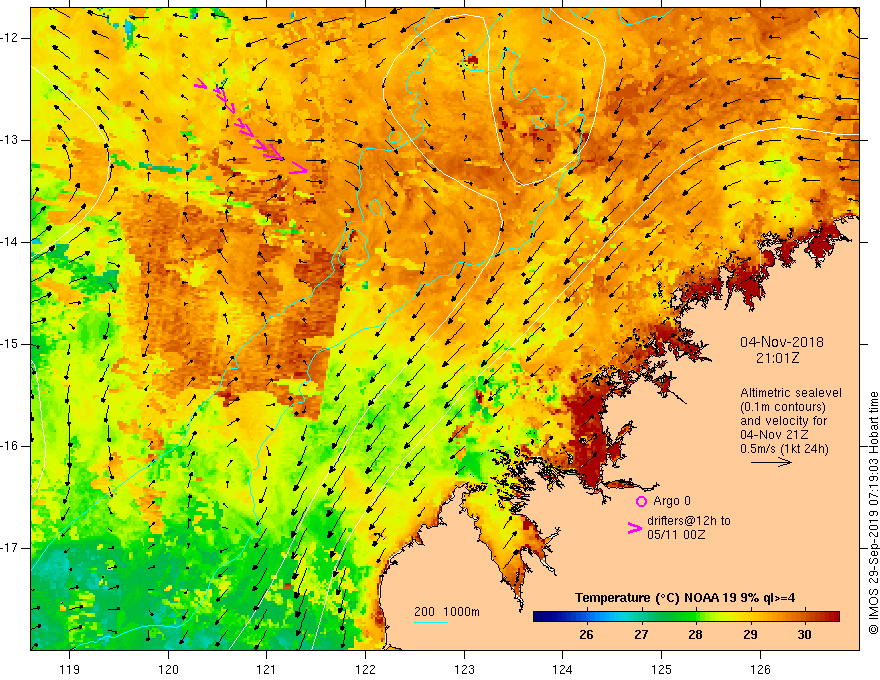The height and width of the screenshot is (680, 880).
Task: Click the longitude axis label 125
Action: coord(662,669)
